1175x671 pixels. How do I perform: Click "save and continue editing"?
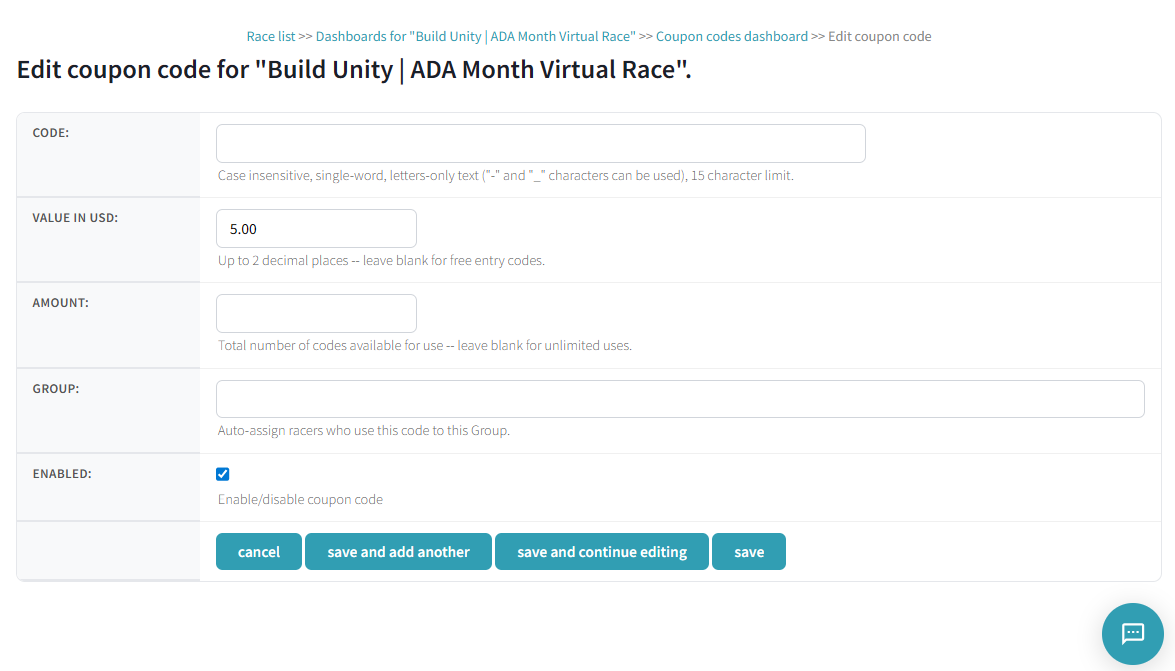click(x=601, y=551)
